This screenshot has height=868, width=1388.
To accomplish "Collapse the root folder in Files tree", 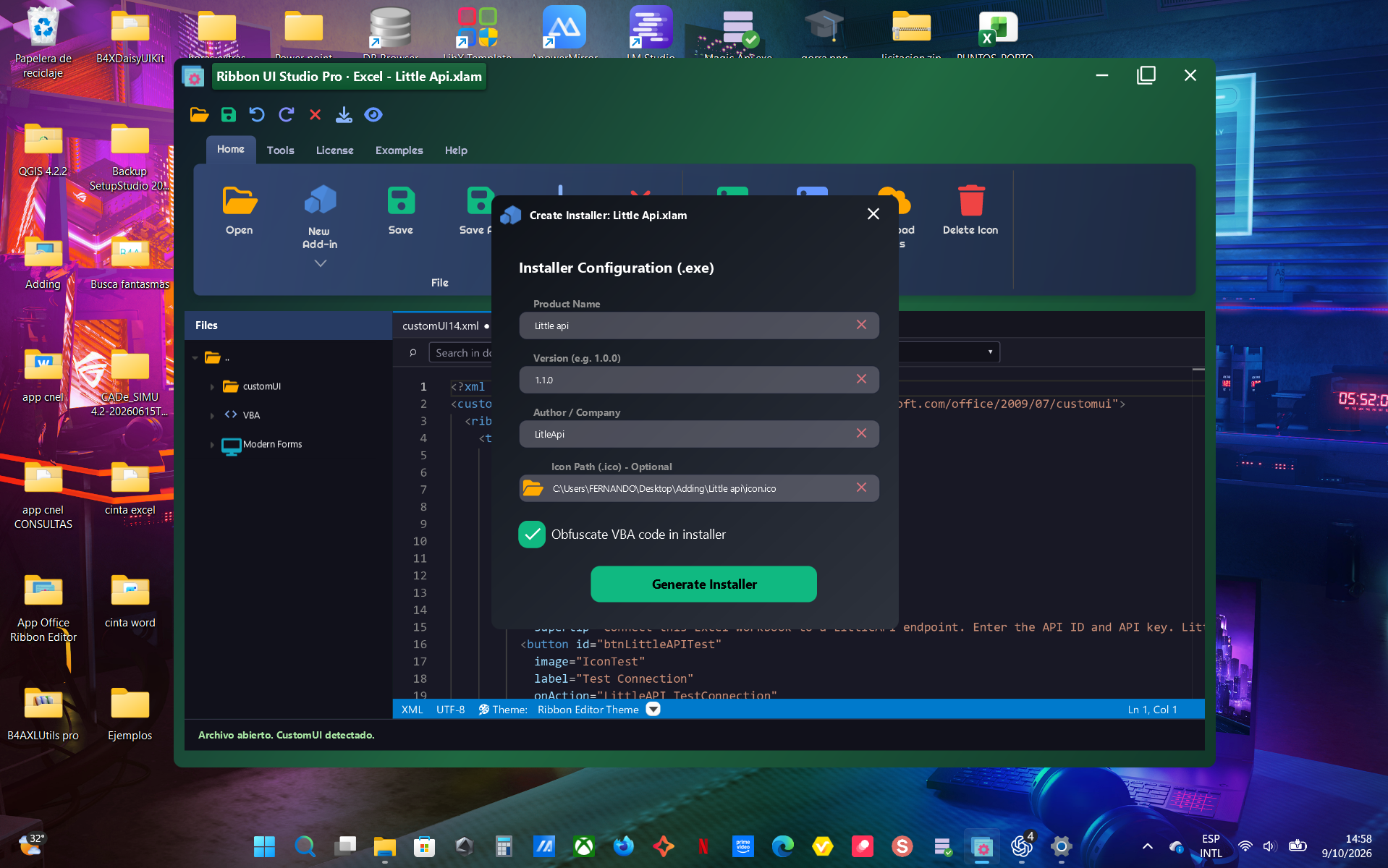I will click(195, 358).
